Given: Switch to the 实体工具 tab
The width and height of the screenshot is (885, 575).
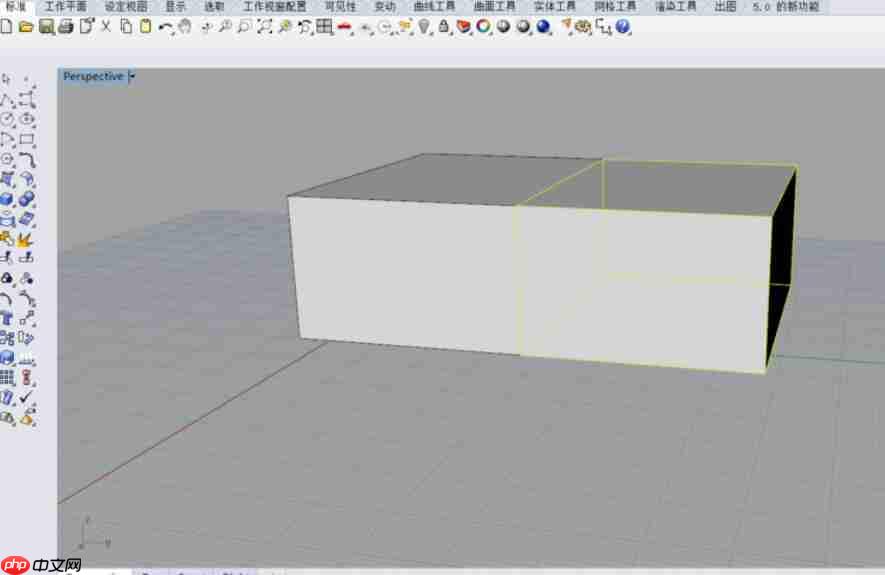Looking at the screenshot, I should [x=555, y=6].
